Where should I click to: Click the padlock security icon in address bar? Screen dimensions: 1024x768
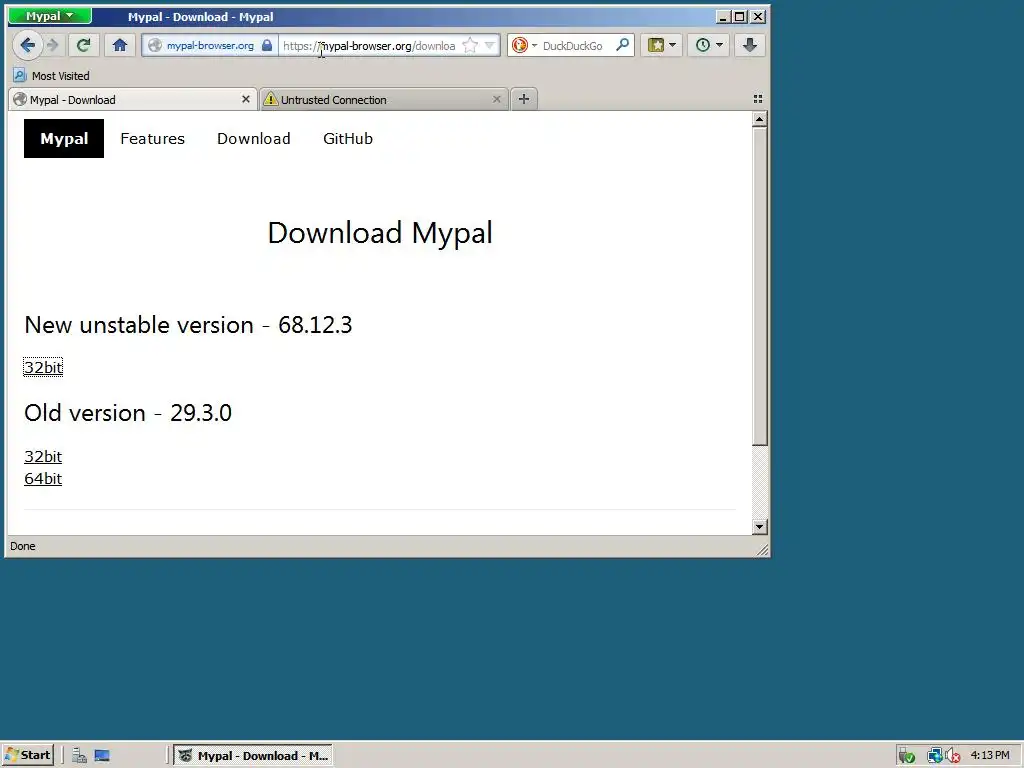[x=267, y=46]
